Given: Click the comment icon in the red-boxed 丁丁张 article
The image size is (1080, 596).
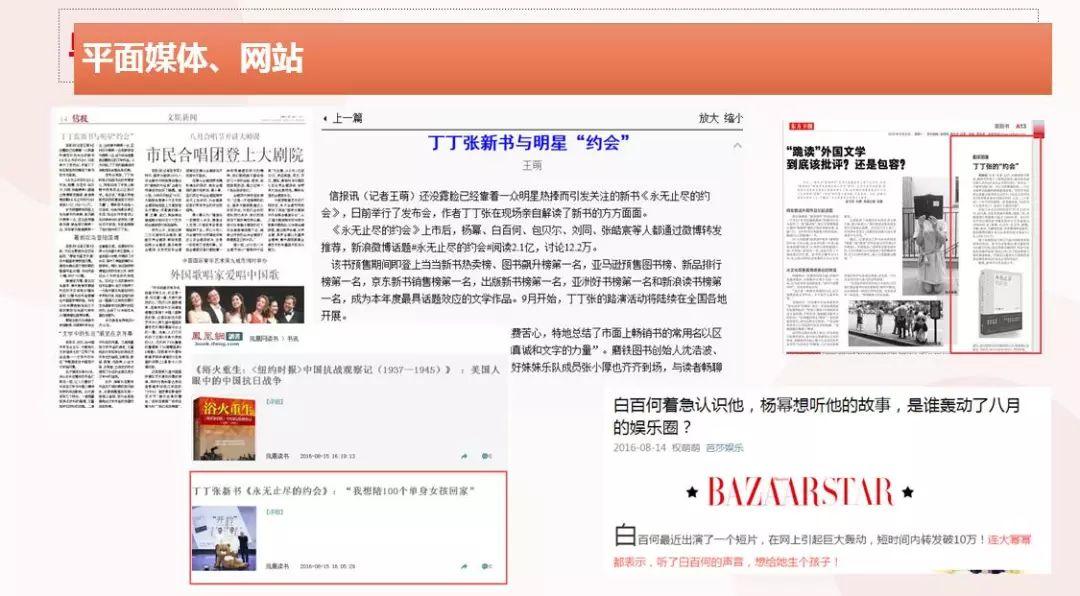Looking at the screenshot, I should pos(486,567).
